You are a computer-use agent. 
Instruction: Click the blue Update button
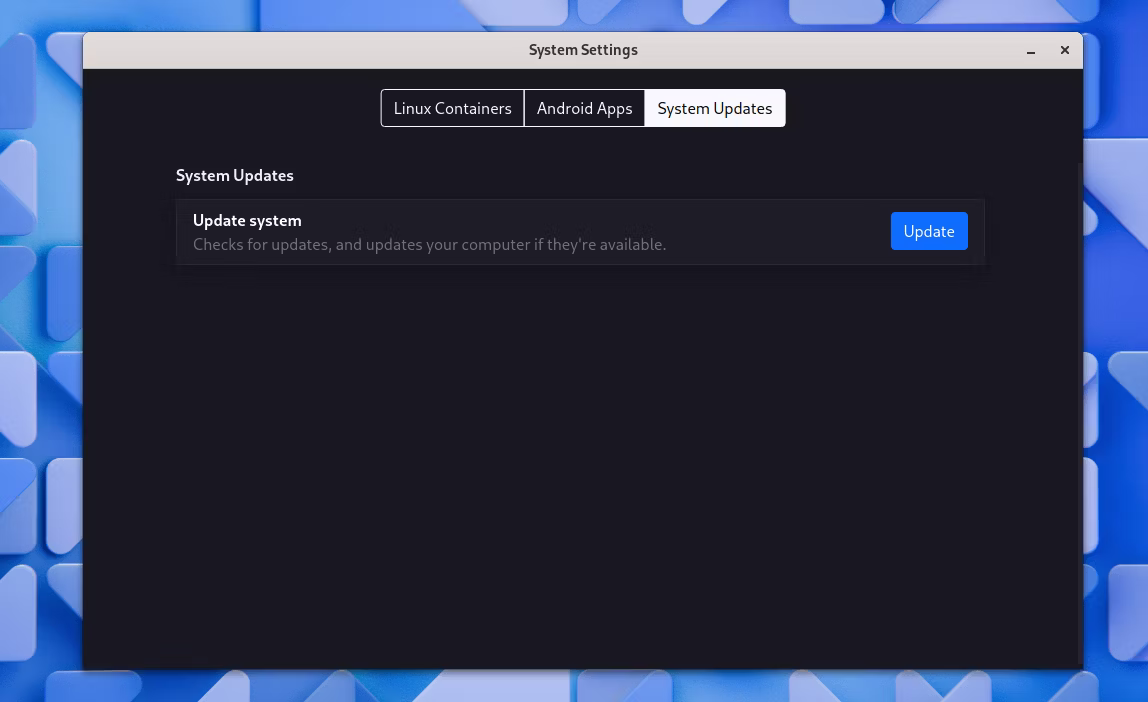pos(928,231)
